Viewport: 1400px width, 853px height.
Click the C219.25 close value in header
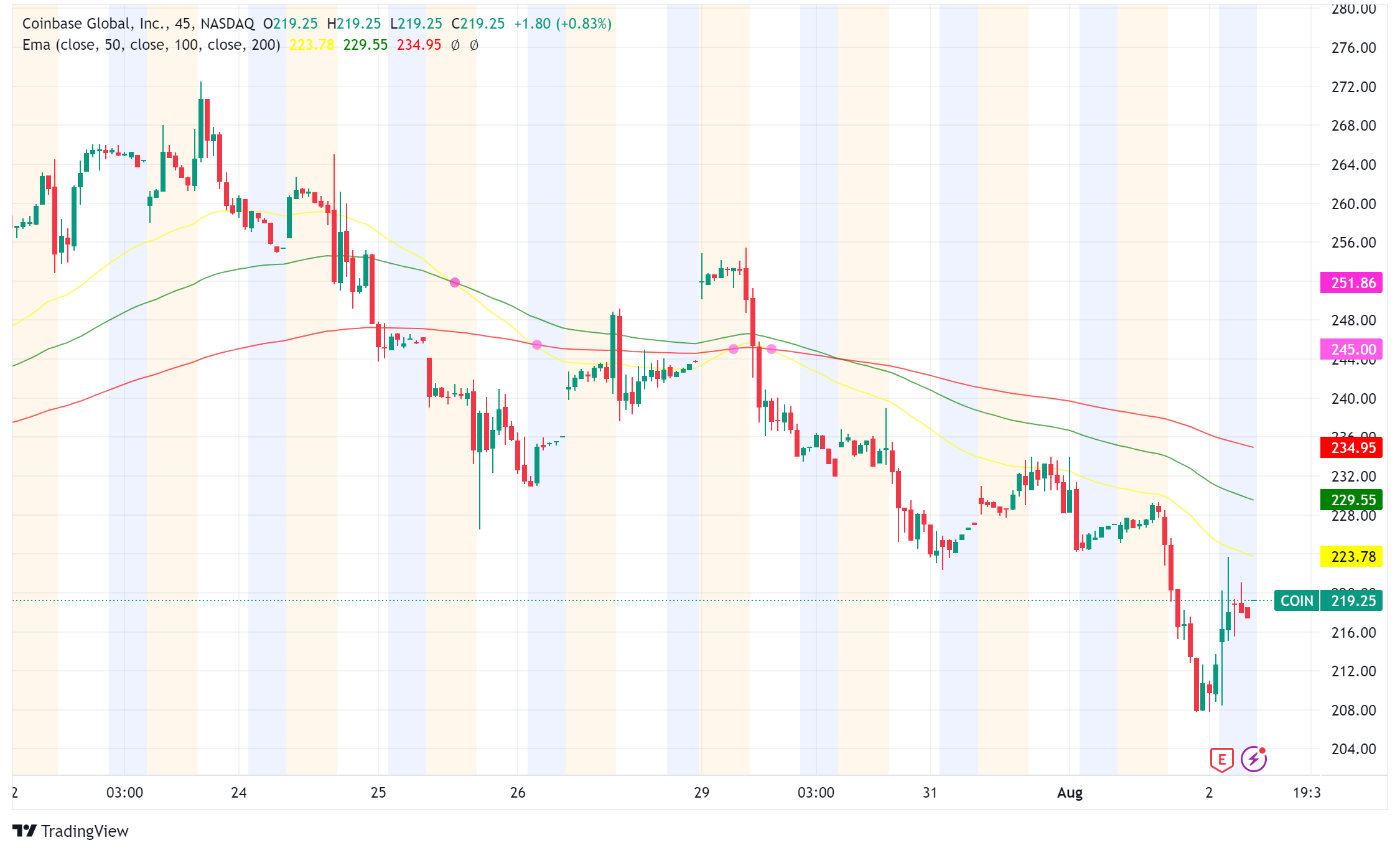tap(478, 24)
